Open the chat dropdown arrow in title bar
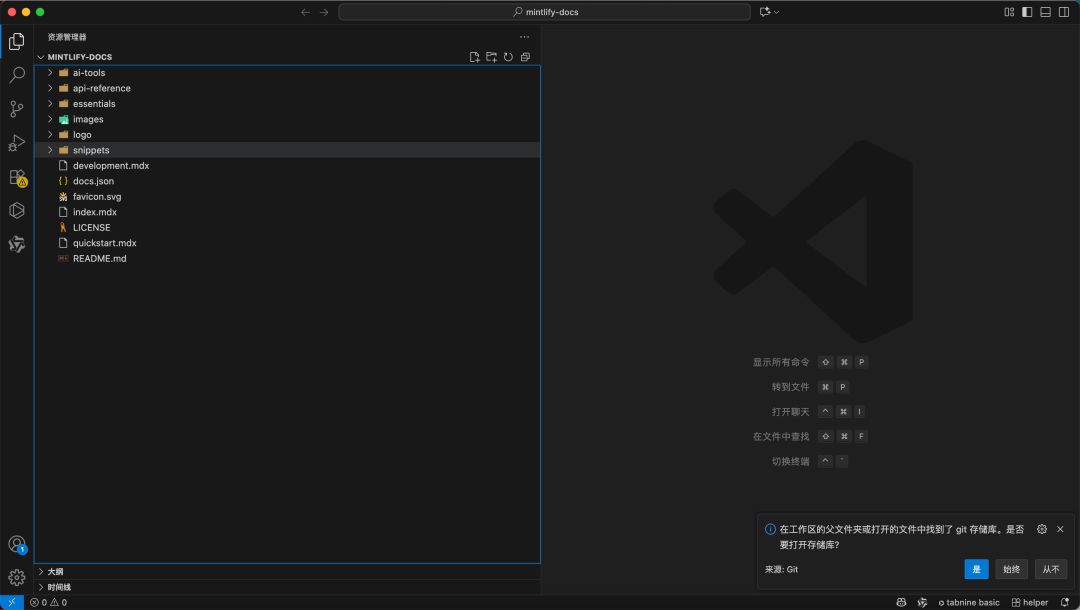The height and width of the screenshot is (610, 1080). pos(777,12)
